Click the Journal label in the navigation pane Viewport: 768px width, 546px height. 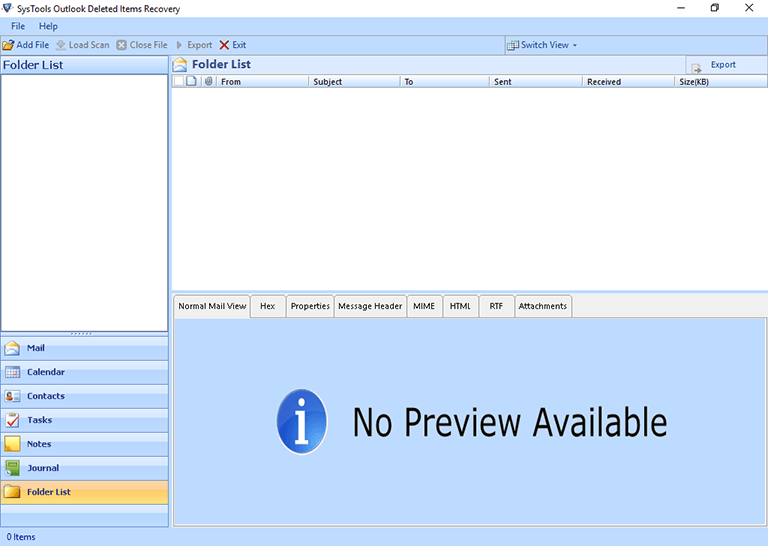43,468
